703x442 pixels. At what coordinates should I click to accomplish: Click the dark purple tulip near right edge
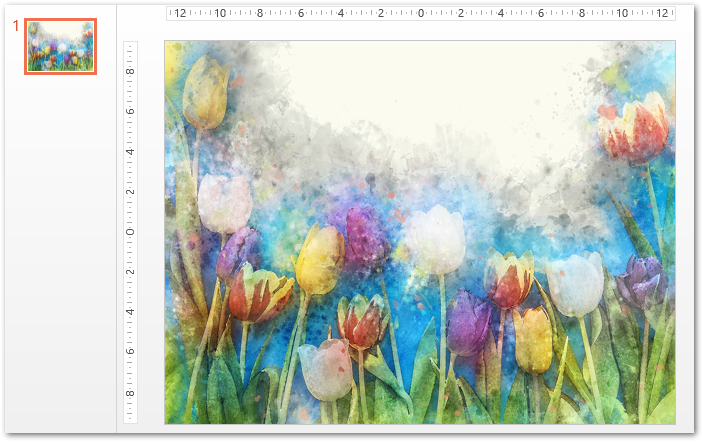(642, 280)
